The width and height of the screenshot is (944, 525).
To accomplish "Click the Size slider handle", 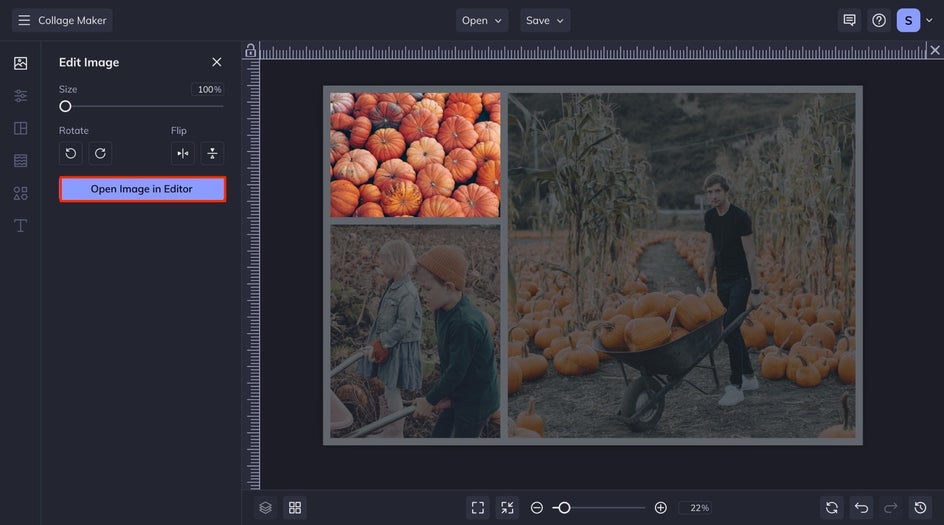I will pos(65,106).
